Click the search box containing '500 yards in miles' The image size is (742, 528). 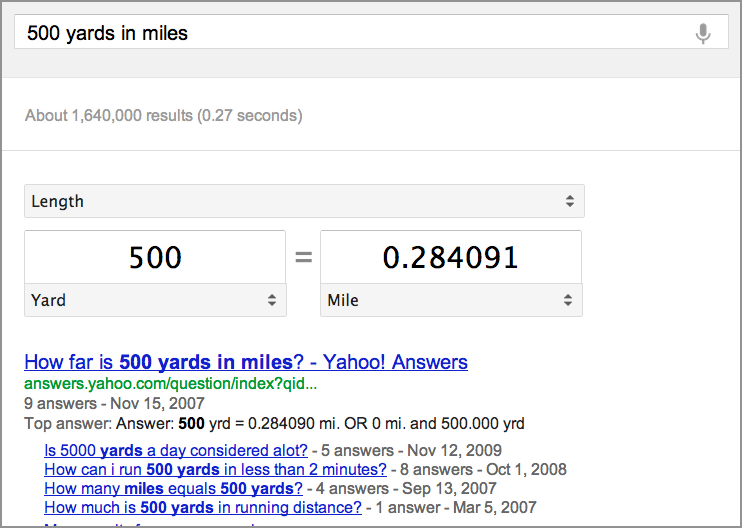coord(371,32)
